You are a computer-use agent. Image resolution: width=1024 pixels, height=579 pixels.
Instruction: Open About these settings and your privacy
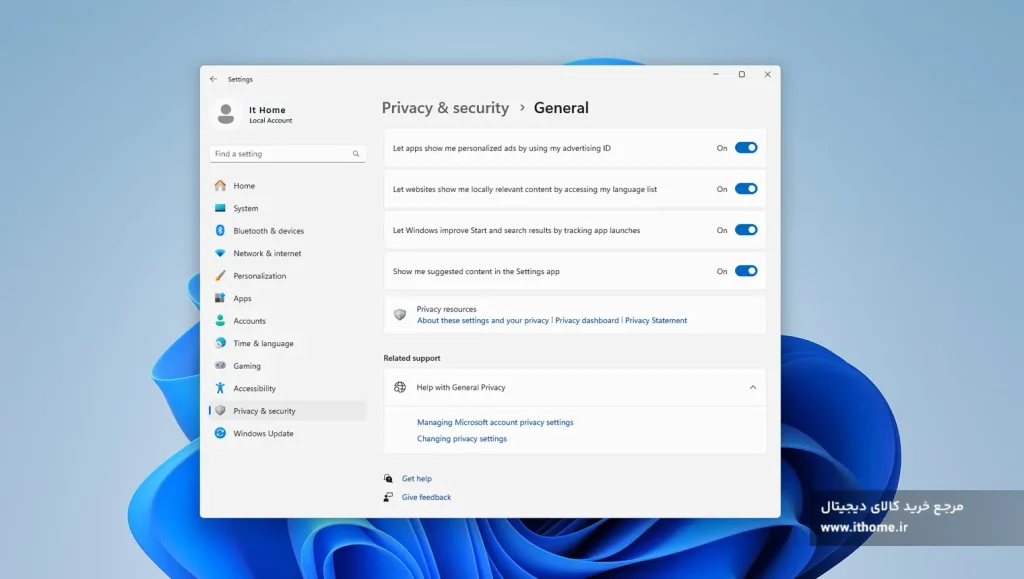483,321
